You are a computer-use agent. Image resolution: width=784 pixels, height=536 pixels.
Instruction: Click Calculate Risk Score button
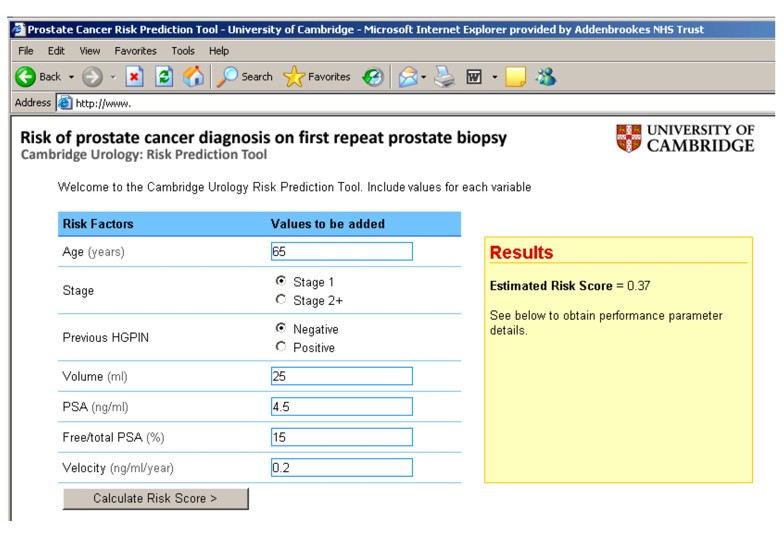coord(156,498)
